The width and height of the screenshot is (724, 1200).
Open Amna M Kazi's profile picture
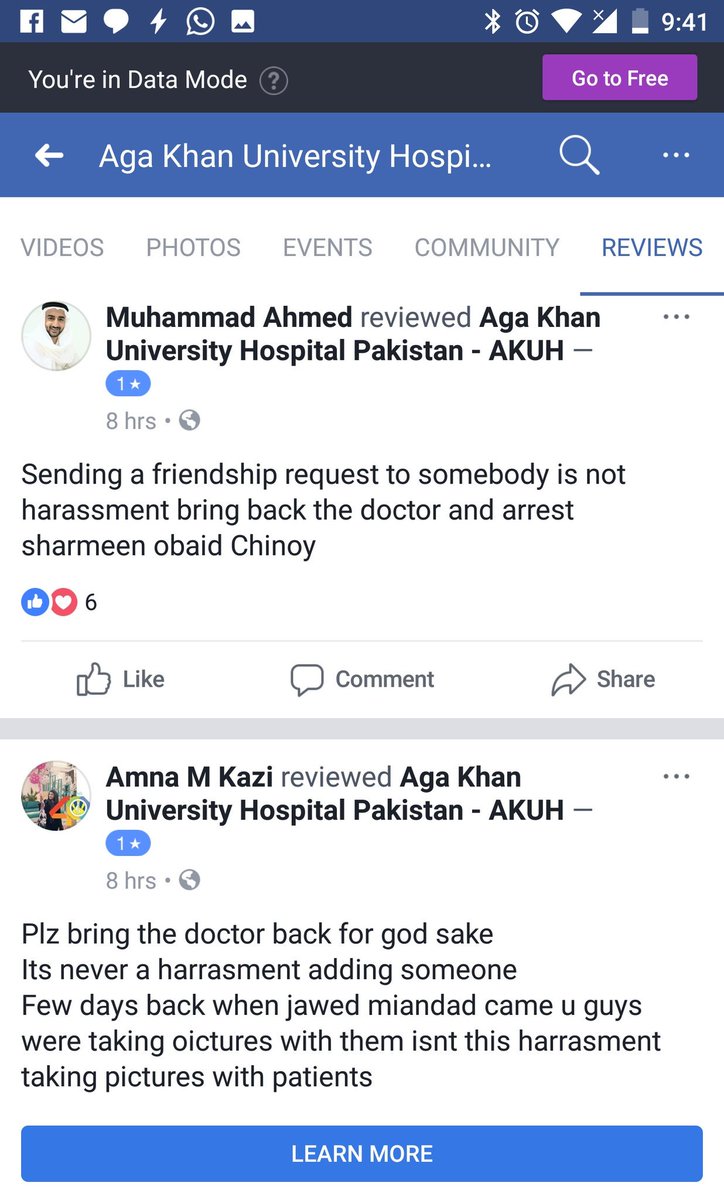[x=56, y=796]
